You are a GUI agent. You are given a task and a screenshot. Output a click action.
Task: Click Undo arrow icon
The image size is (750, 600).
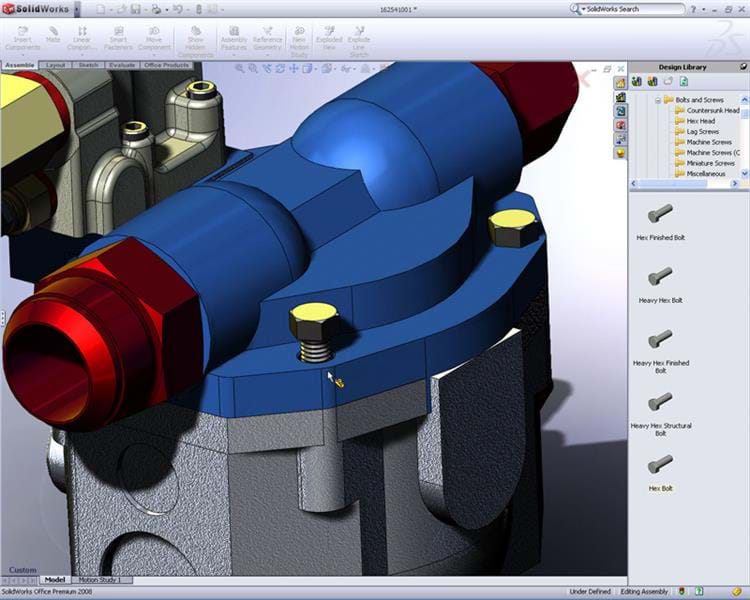click(x=177, y=9)
